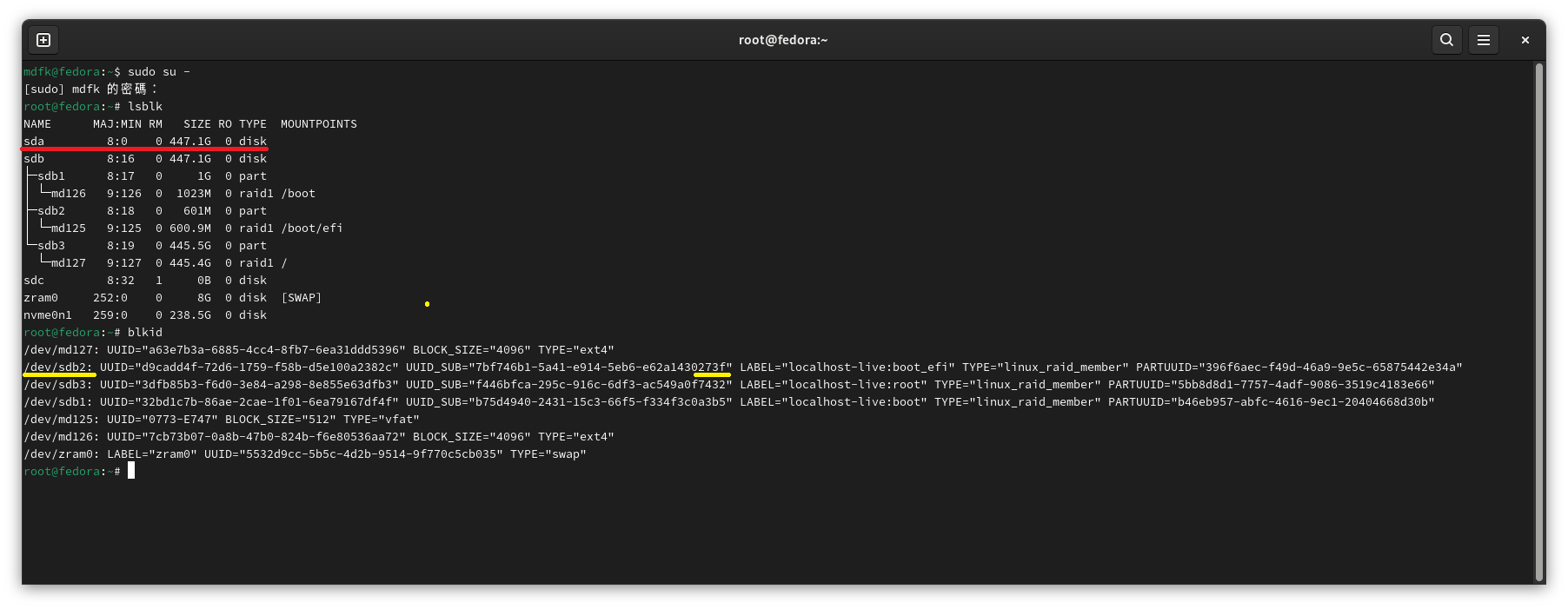1568x609 pixels.
Task: Click /dev/md125: in blkid output
Action: (x=62, y=420)
